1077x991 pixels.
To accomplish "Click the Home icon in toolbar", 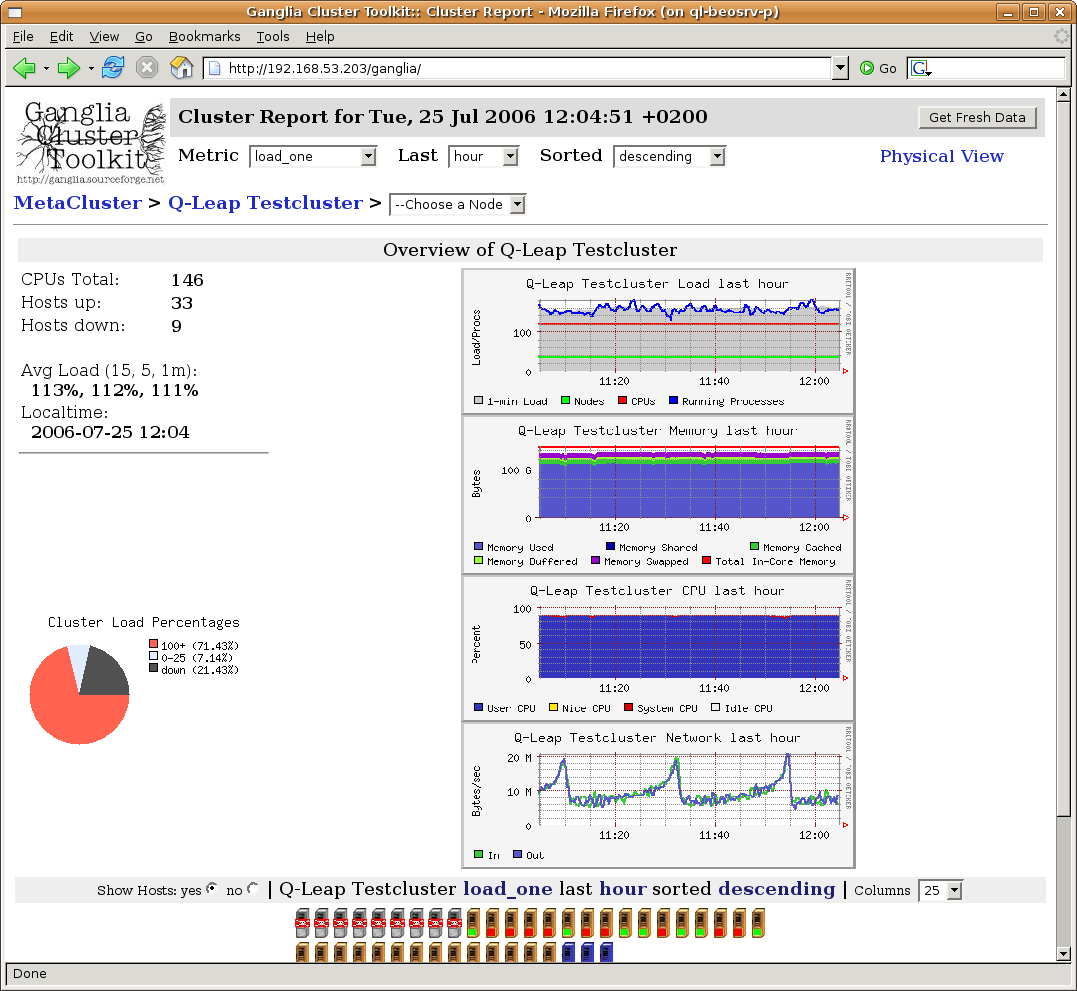I will 181,68.
